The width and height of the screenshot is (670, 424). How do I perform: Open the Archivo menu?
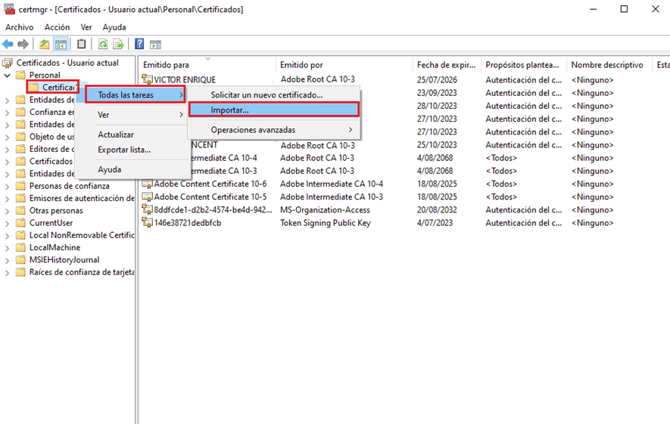tap(19, 27)
